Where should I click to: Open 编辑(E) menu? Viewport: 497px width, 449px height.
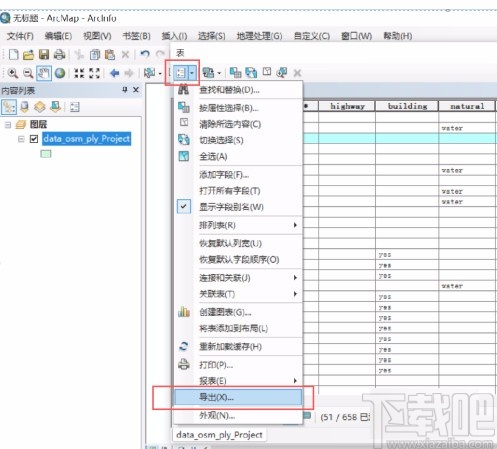(x=58, y=36)
